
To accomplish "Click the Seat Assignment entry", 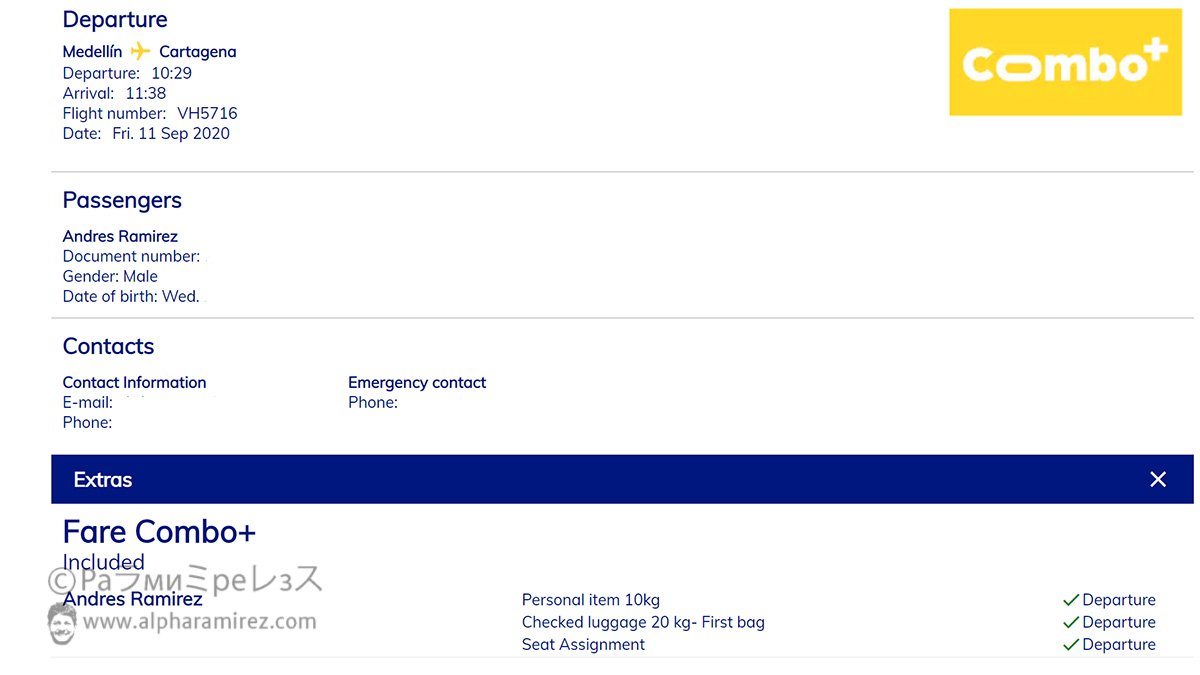I will [583, 645].
